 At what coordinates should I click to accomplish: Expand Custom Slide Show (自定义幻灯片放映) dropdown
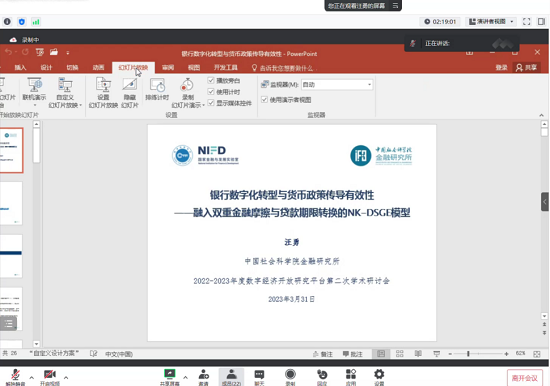pos(81,105)
